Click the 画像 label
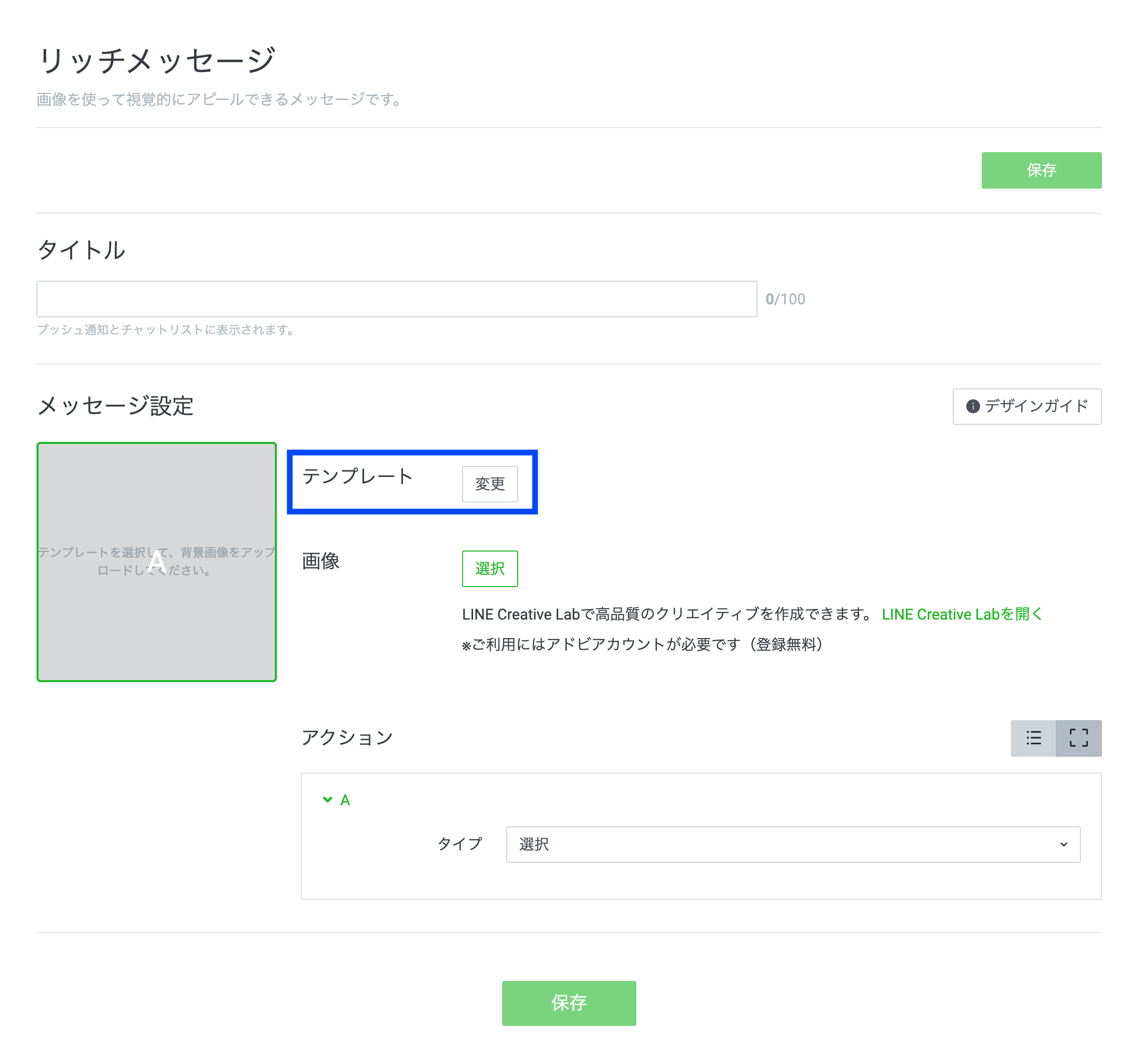 click(320, 561)
